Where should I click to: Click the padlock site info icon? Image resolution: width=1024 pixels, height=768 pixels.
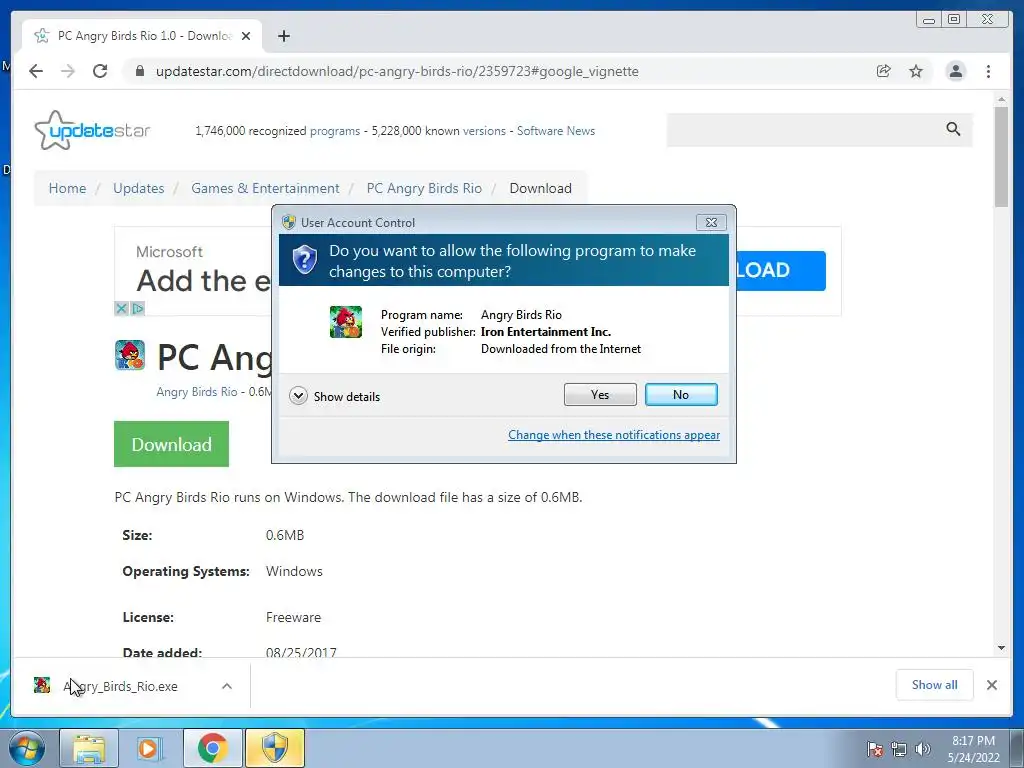pyautogui.click(x=139, y=71)
